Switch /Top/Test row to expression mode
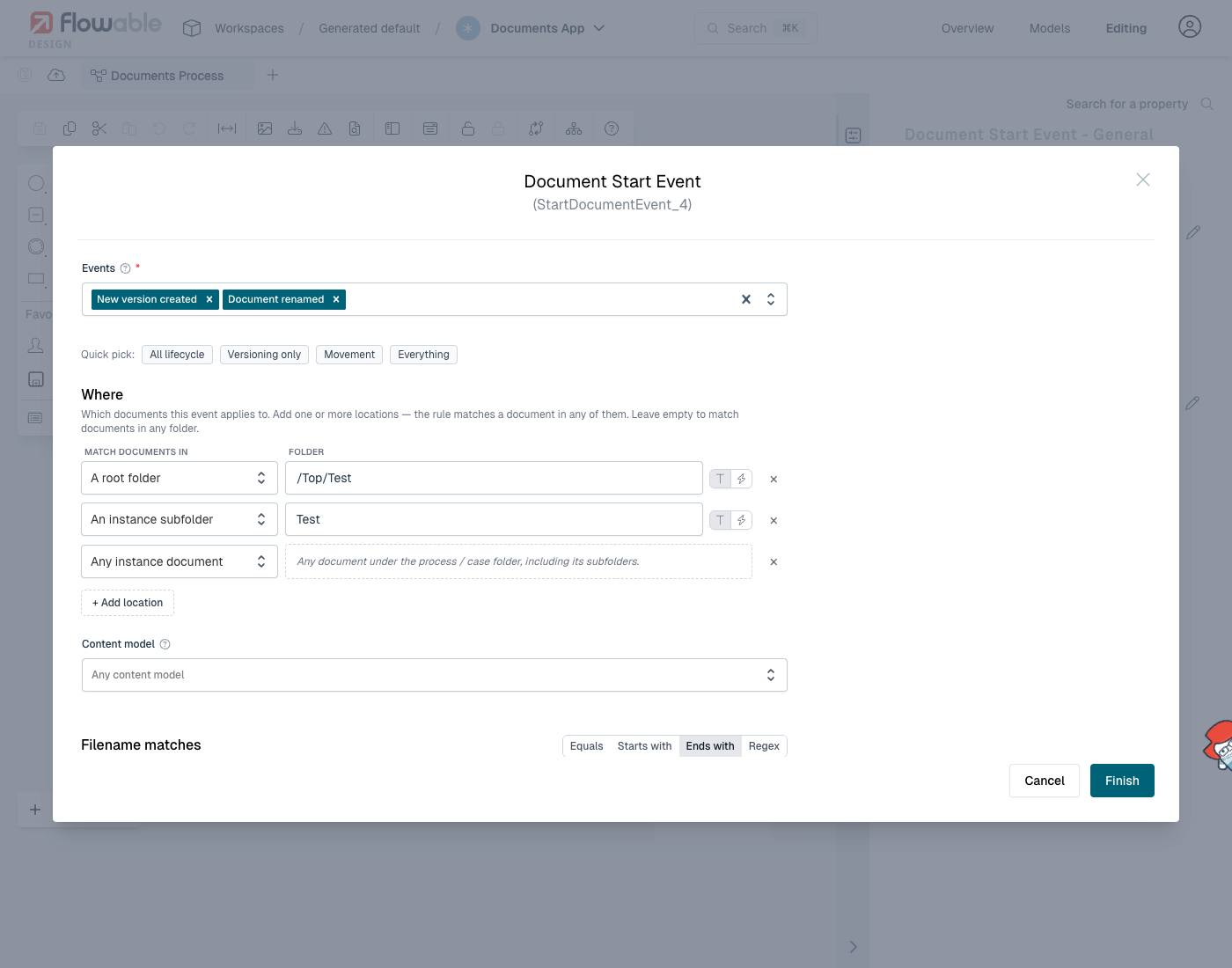 pos(742,479)
